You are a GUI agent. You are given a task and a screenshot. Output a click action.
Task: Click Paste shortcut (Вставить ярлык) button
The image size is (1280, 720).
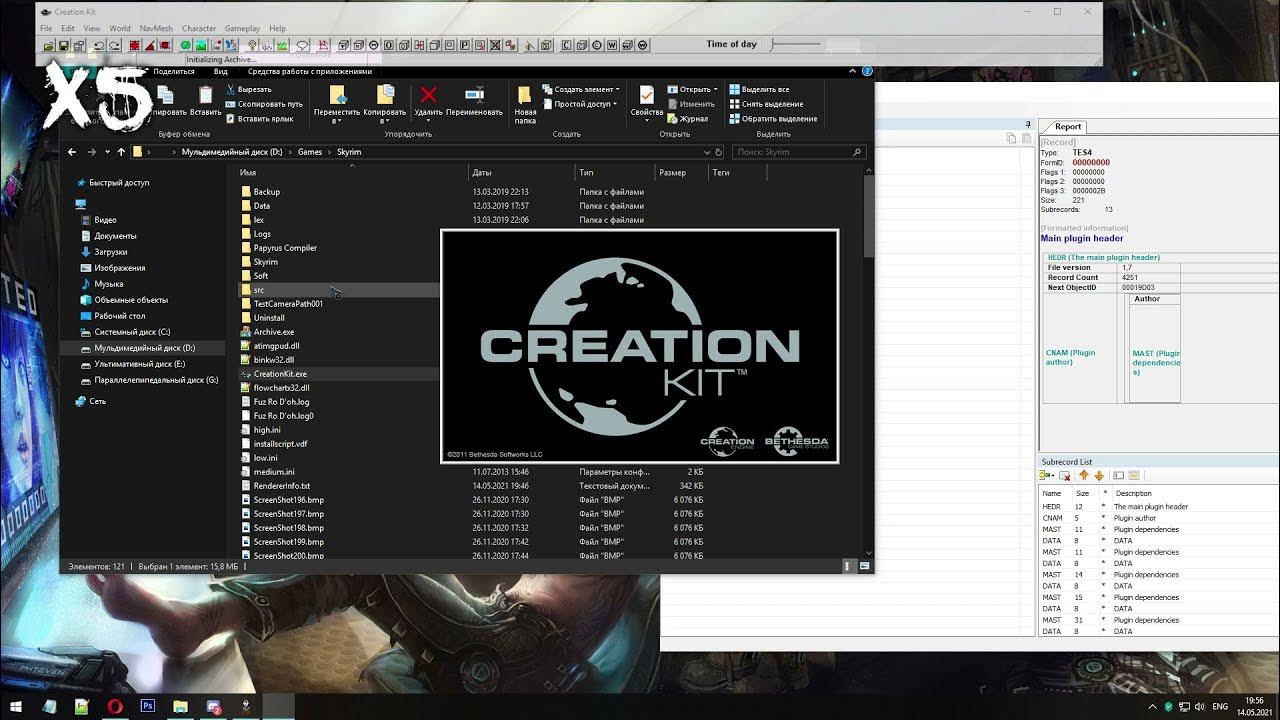tap(259, 119)
